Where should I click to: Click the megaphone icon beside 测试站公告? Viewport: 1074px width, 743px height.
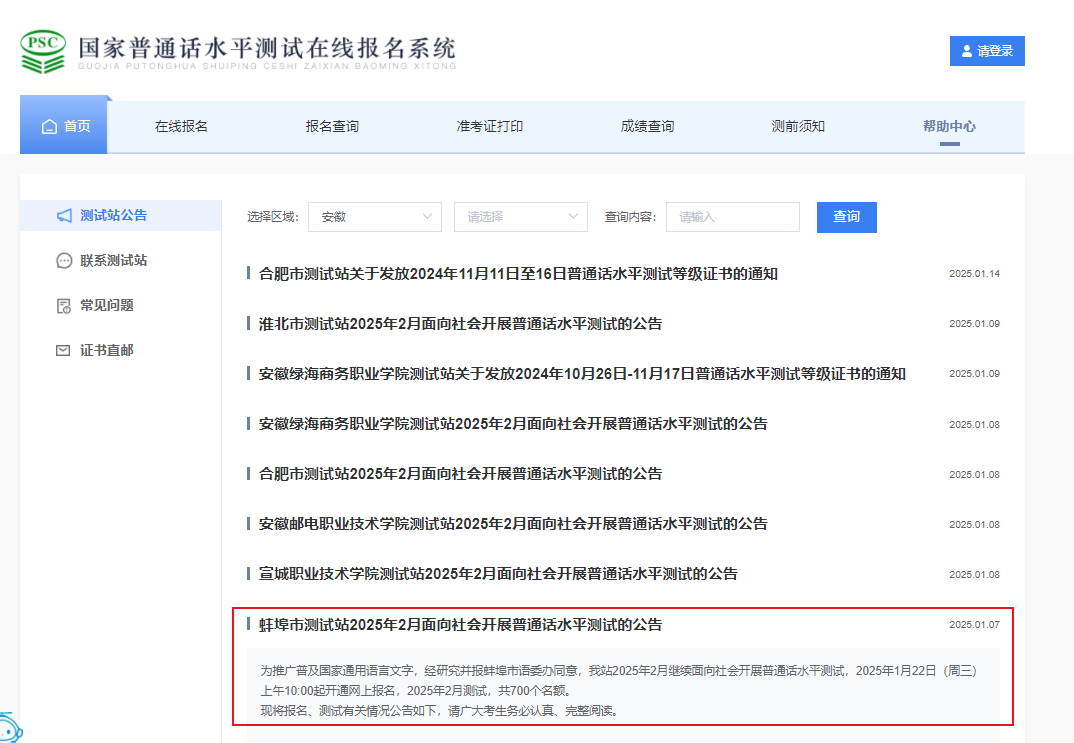64,216
